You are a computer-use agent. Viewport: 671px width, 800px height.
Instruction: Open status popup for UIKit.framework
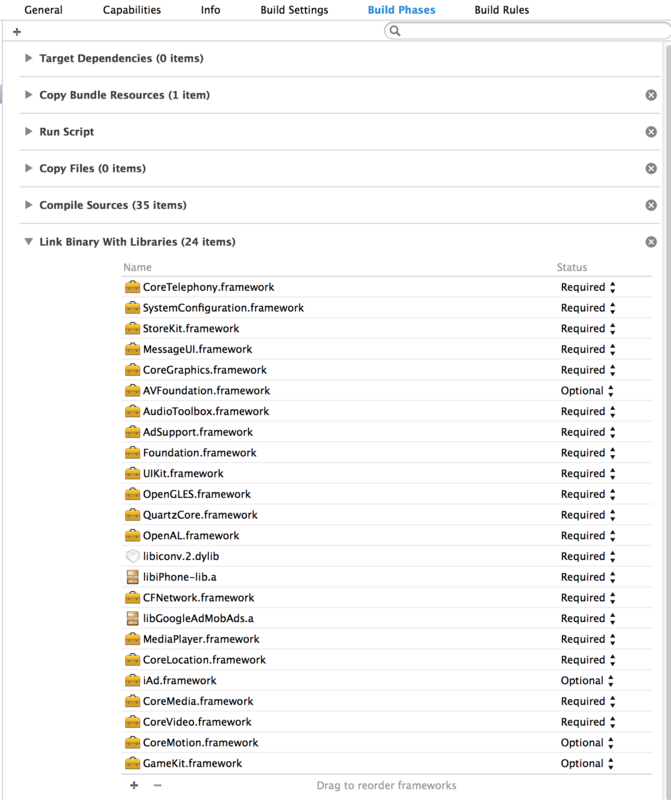click(588, 473)
